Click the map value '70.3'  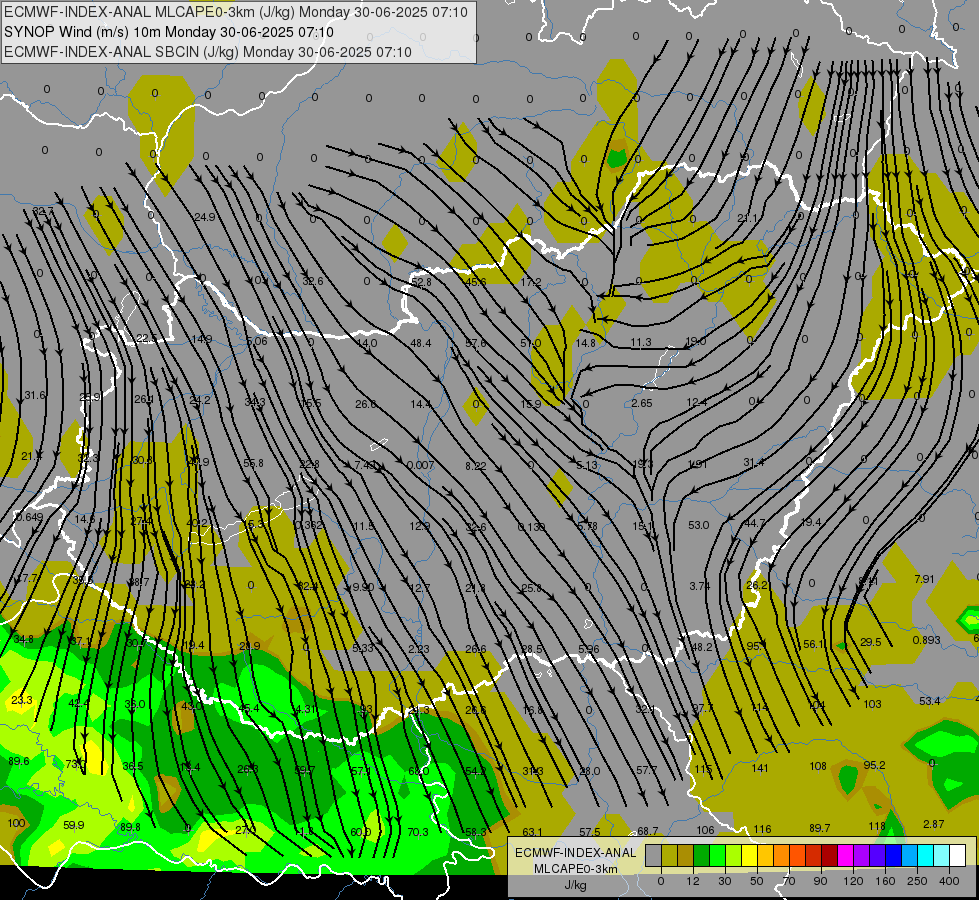click(x=418, y=832)
